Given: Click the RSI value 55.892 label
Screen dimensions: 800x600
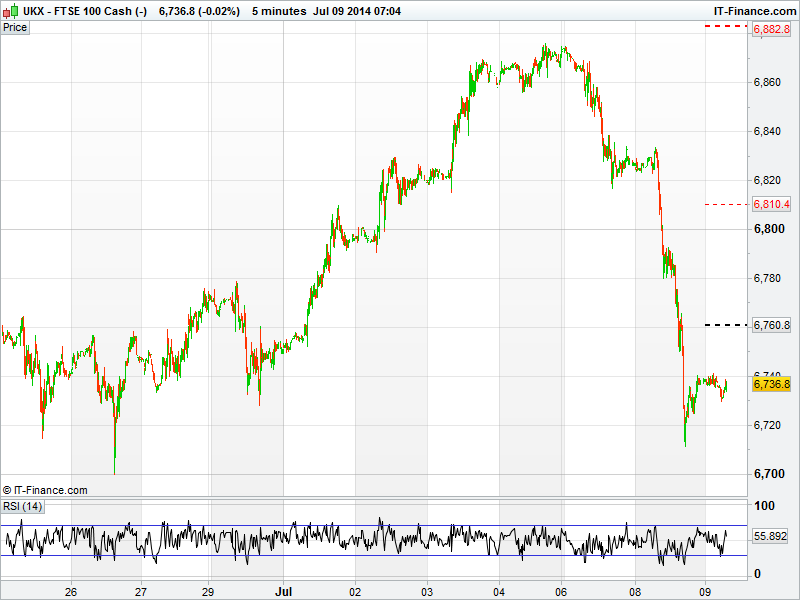Looking at the screenshot, I should coord(771,536).
